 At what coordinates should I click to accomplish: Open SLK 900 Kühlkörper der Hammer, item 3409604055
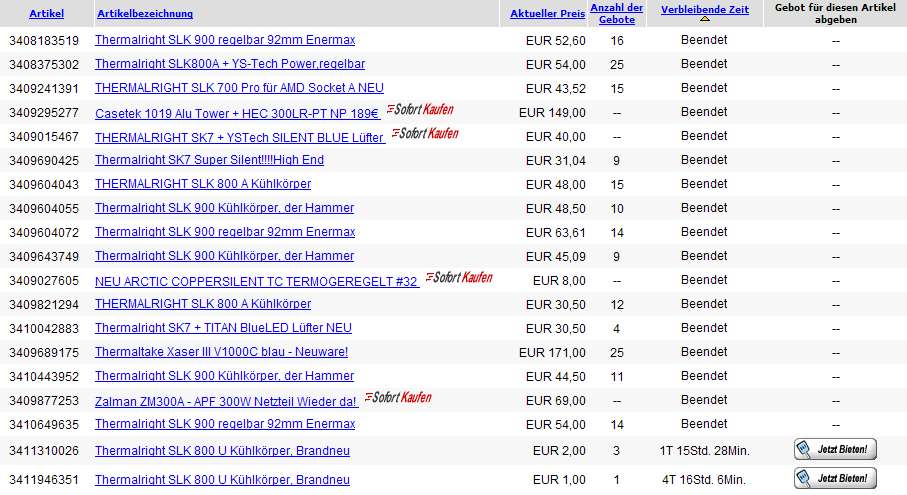point(224,208)
